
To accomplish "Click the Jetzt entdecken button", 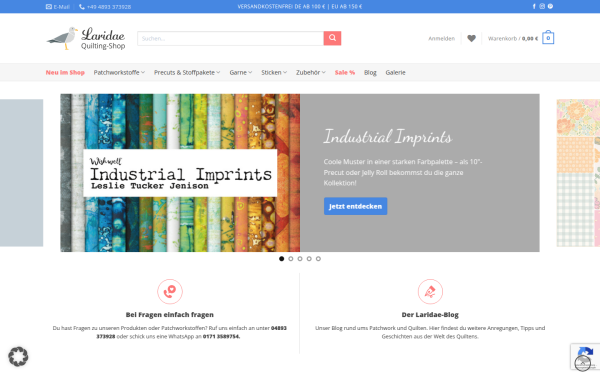I will click(x=355, y=206).
